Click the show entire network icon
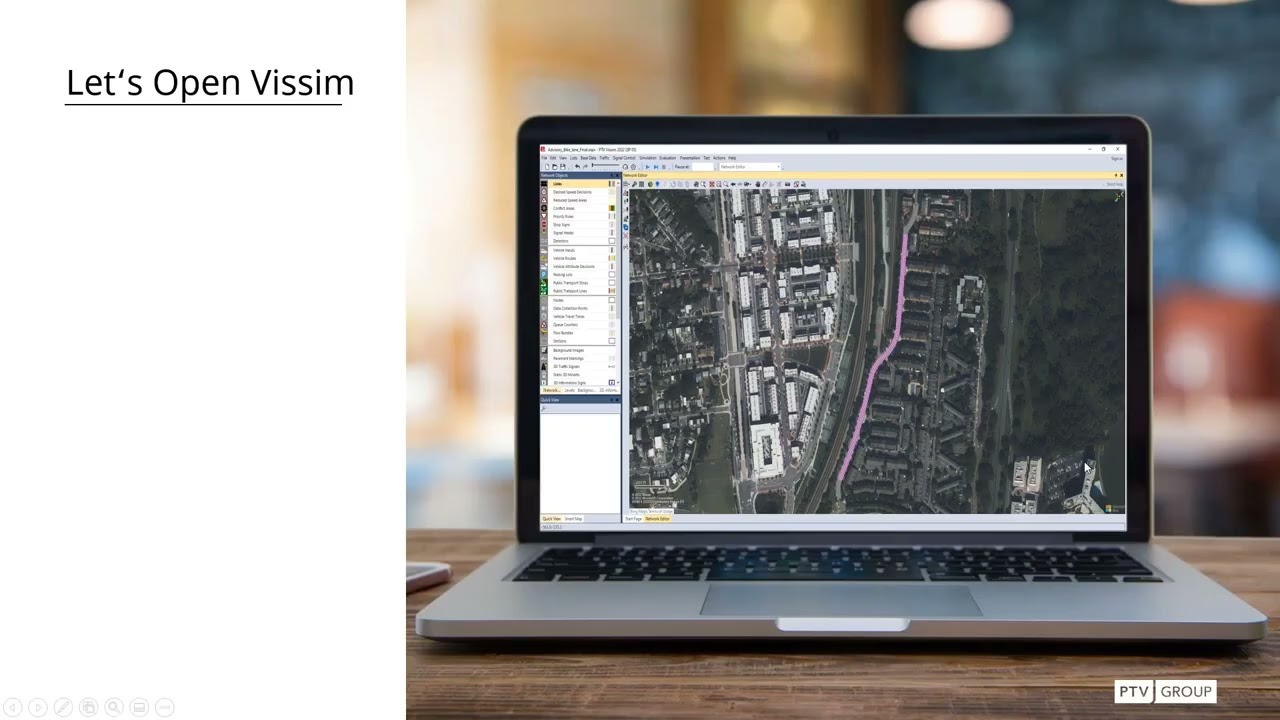 click(x=712, y=184)
